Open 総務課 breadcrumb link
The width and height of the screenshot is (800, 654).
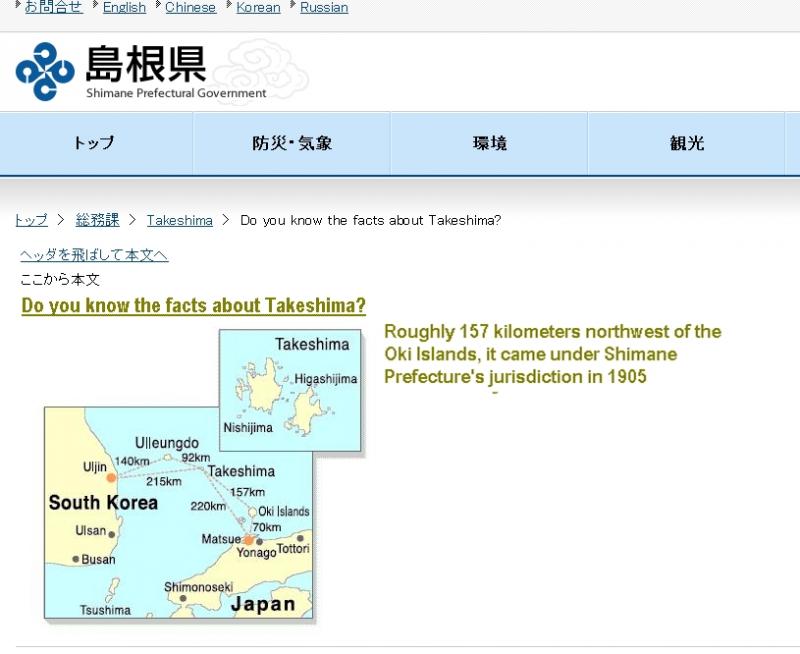[97, 220]
